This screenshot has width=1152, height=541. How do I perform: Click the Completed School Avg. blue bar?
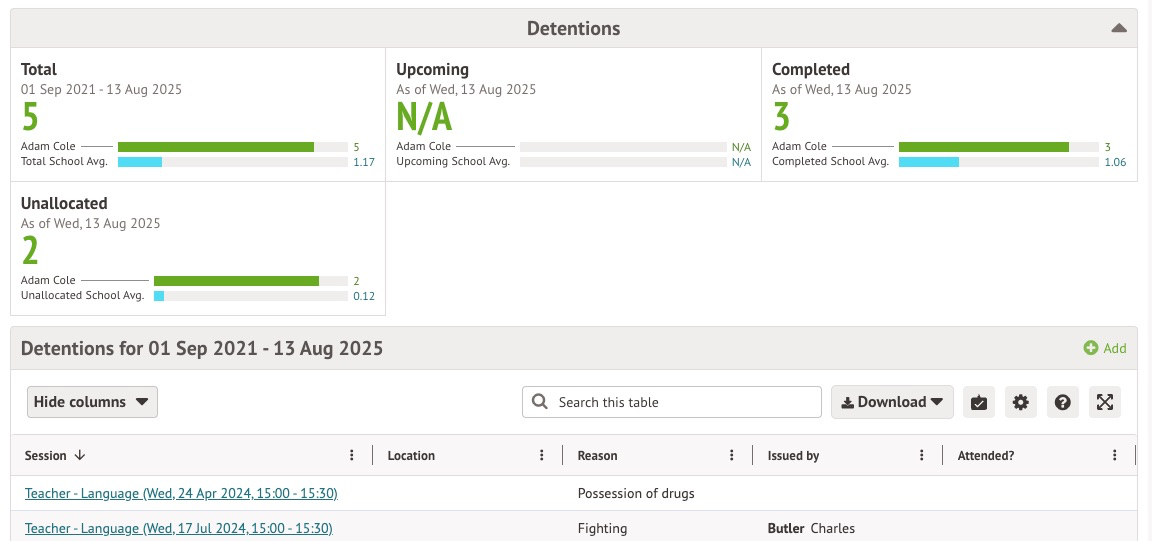[x=929, y=162]
